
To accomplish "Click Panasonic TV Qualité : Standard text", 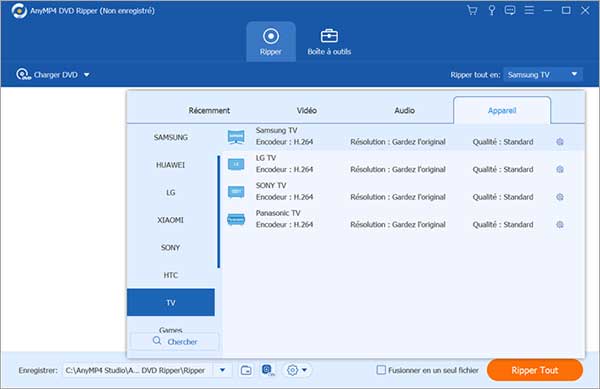I will point(503,225).
